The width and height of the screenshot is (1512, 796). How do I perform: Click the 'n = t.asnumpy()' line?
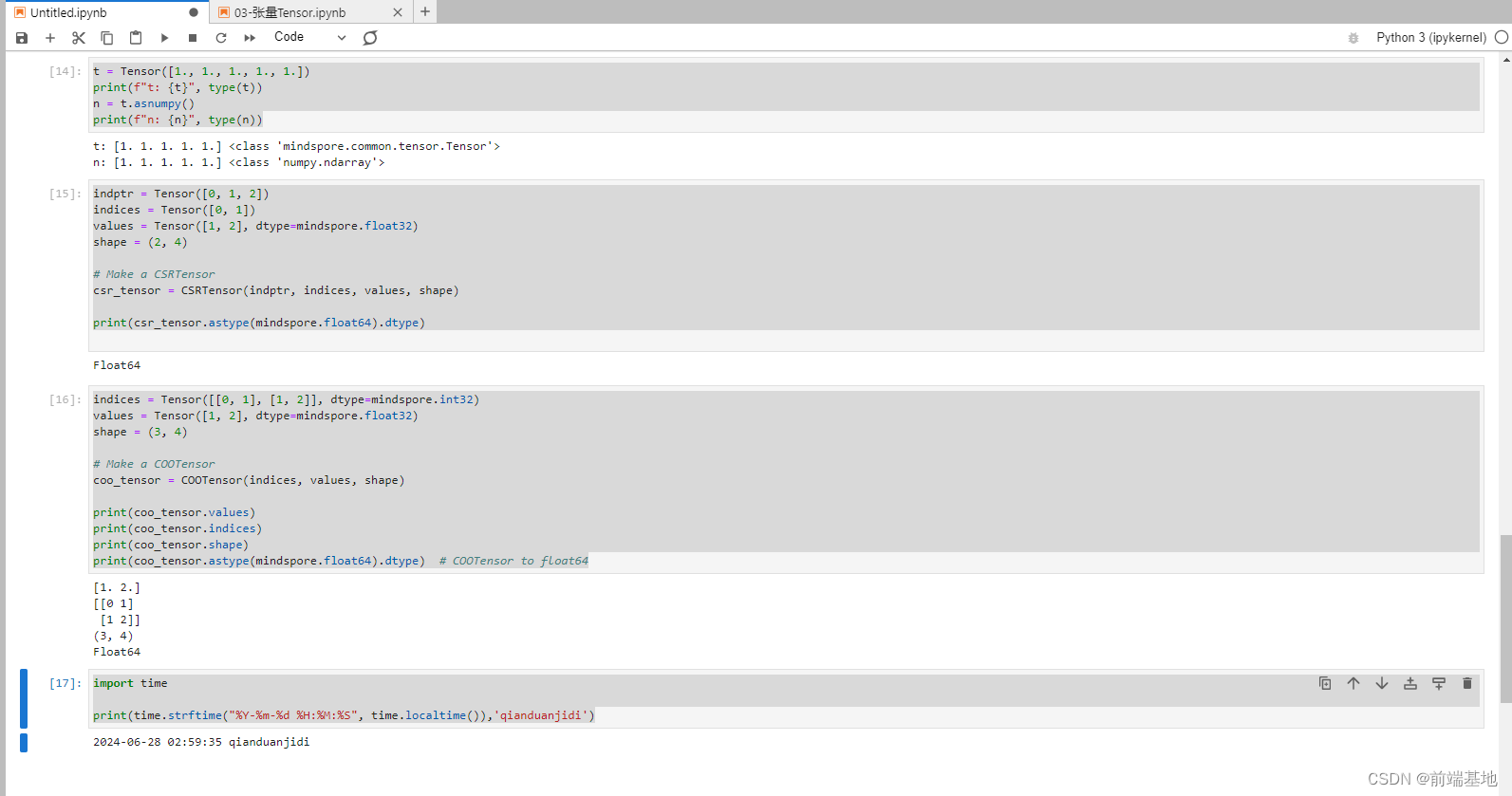[143, 103]
